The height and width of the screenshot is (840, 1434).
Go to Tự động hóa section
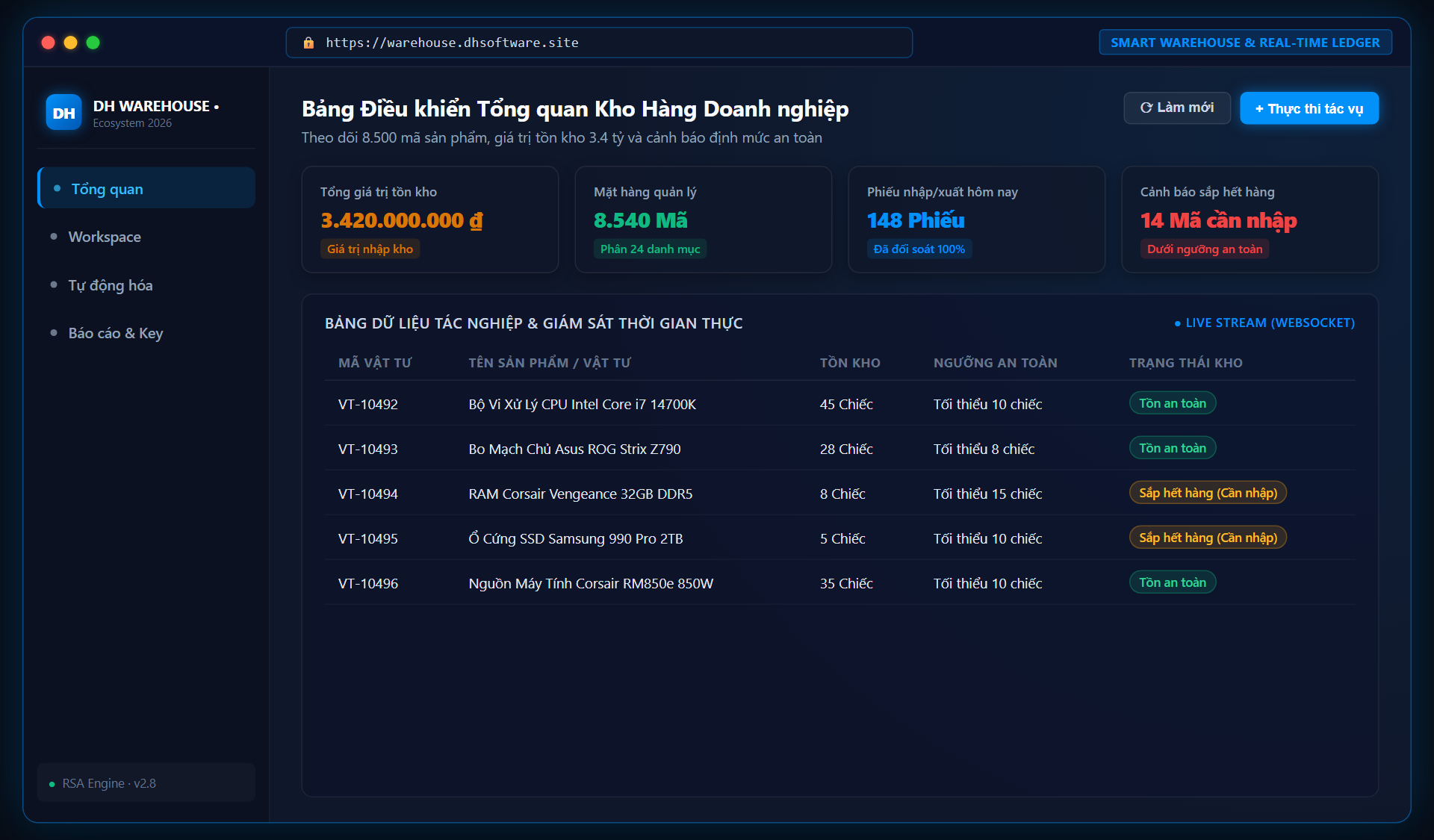click(146, 285)
